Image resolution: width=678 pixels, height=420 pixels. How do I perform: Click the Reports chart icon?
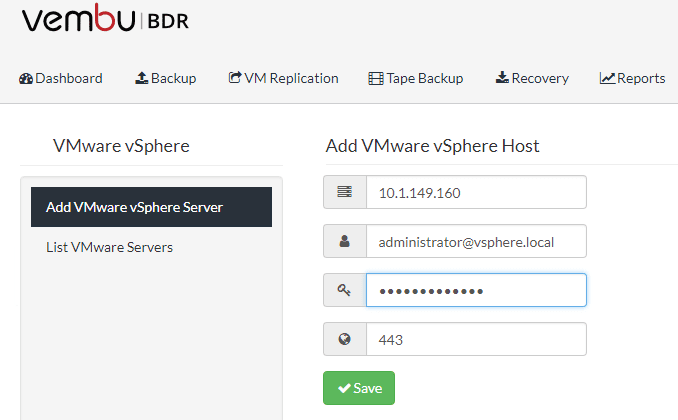click(607, 78)
